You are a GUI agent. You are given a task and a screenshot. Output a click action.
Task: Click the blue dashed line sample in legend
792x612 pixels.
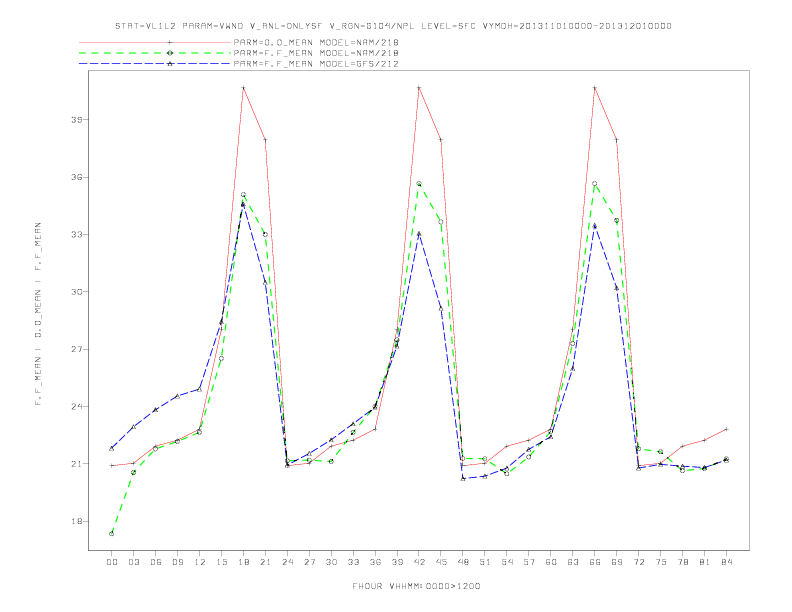[x=155, y=64]
